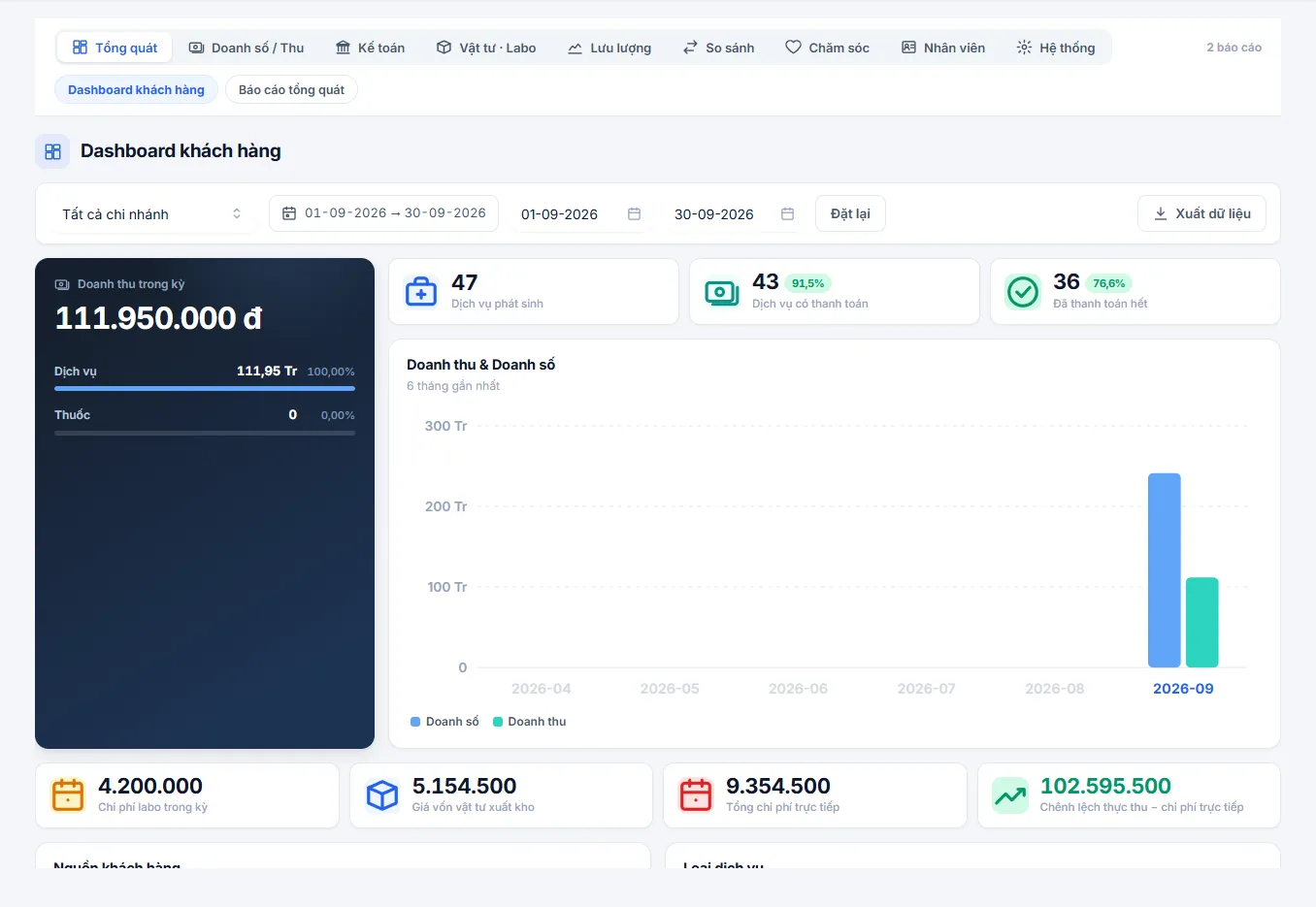Click the ID card icon on Nhân viên tab
The width and height of the screenshot is (1316, 907).
[908, 48]
